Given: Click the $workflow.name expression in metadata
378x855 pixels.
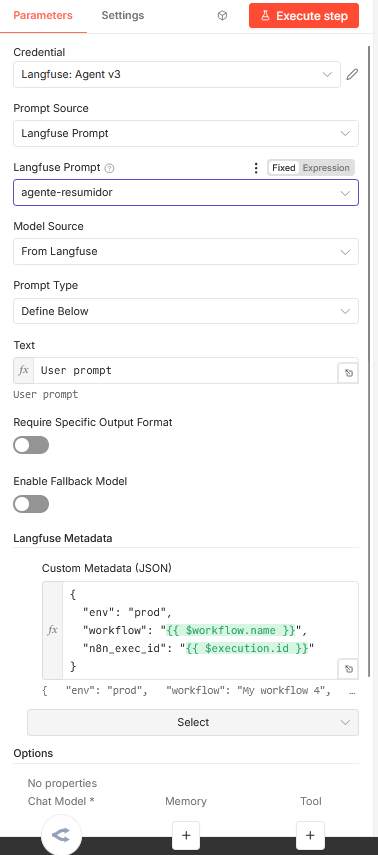Looking at the screenshot, I should 231,630.
